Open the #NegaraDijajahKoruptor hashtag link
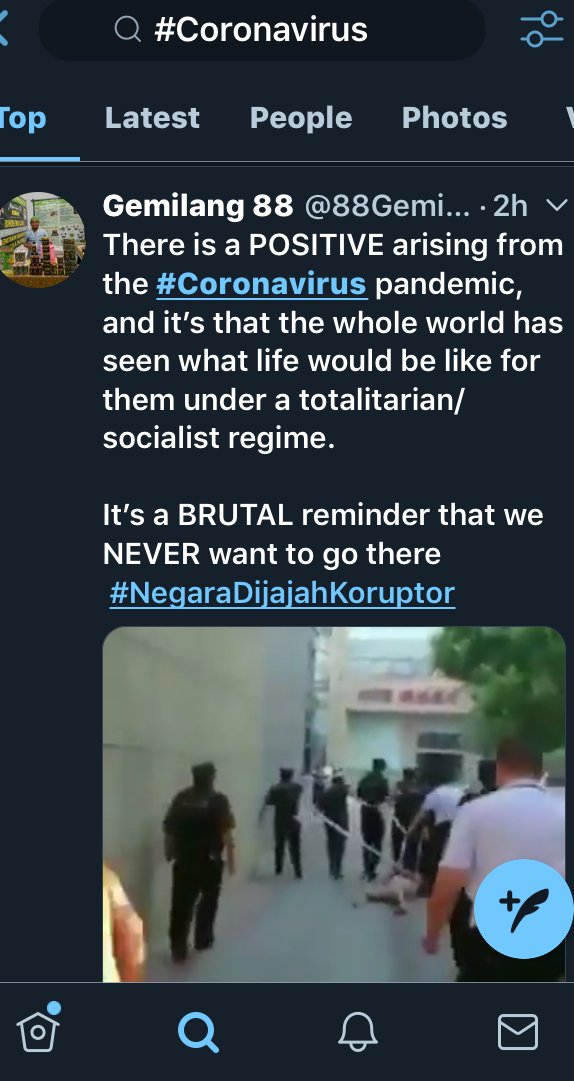 click(282, 593)
